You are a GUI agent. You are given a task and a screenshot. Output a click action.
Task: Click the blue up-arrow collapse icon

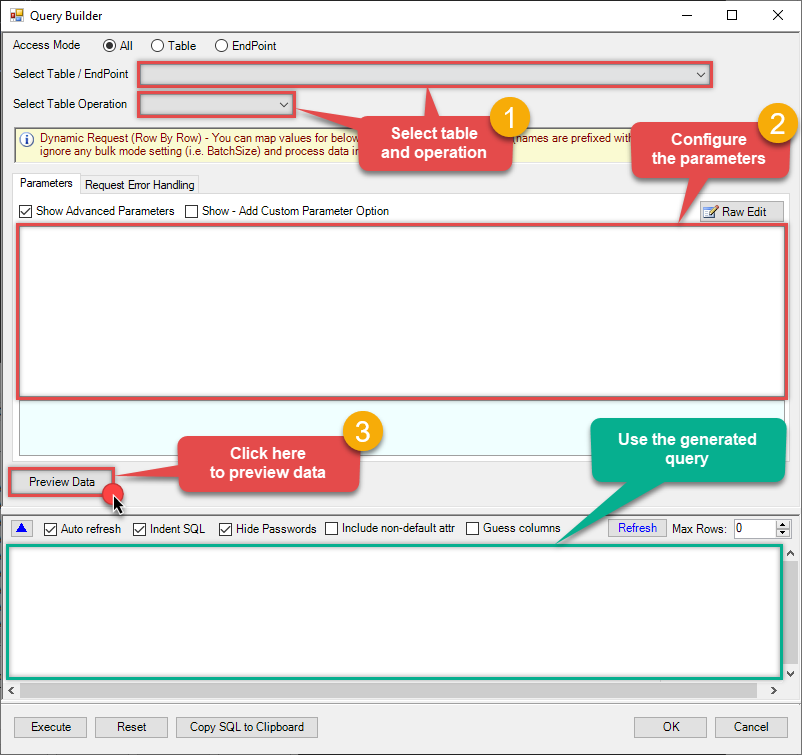point(23,528)
